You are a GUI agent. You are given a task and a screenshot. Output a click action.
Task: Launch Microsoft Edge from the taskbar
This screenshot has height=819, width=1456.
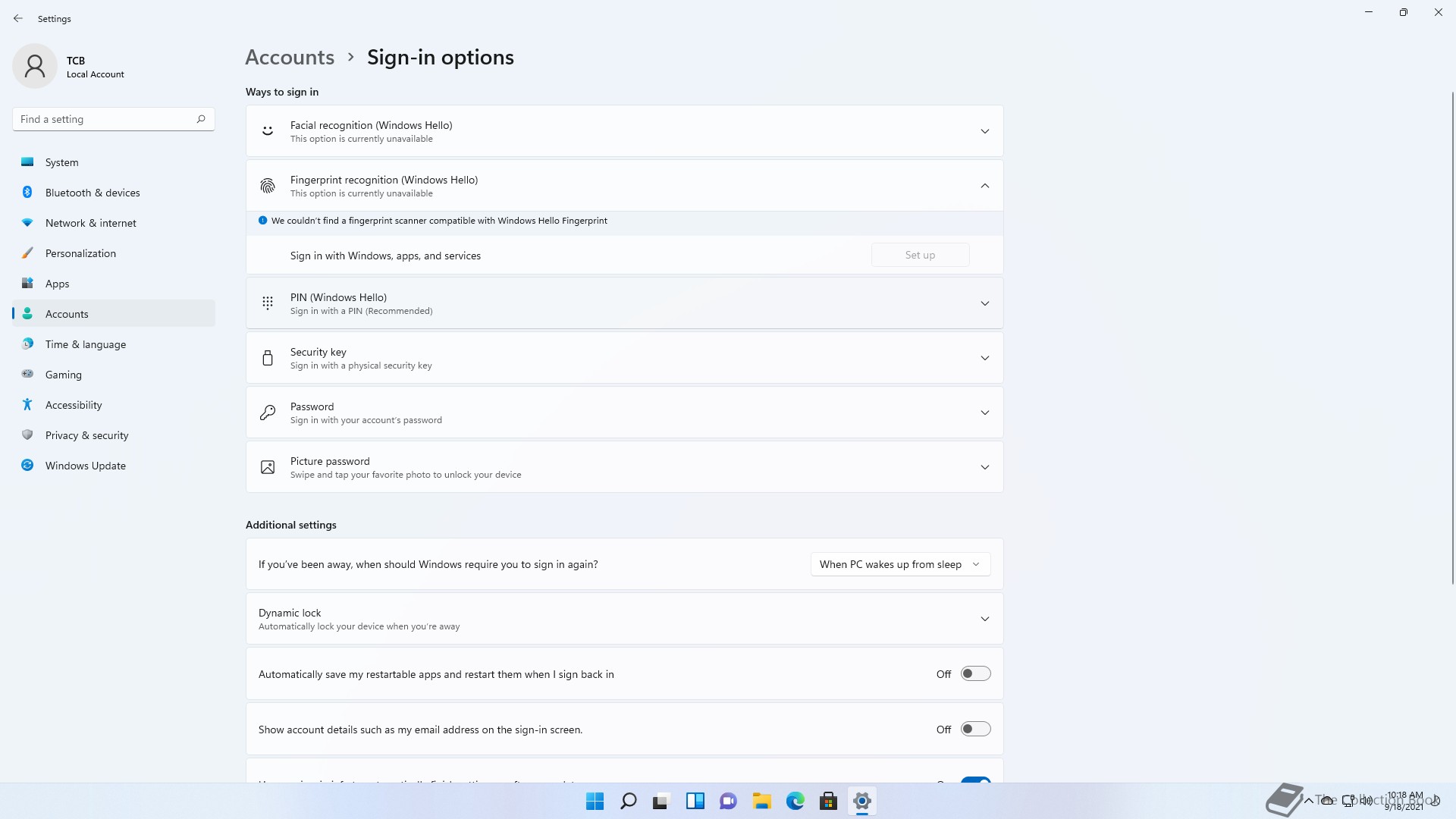(795, 801)
